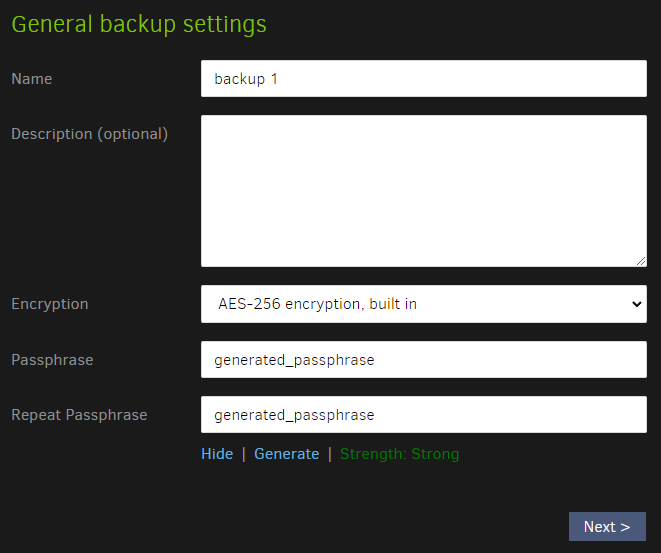This screenshot has width=661, height=553.
Task: Click the Passphrase input field
Action: point(423,360)
